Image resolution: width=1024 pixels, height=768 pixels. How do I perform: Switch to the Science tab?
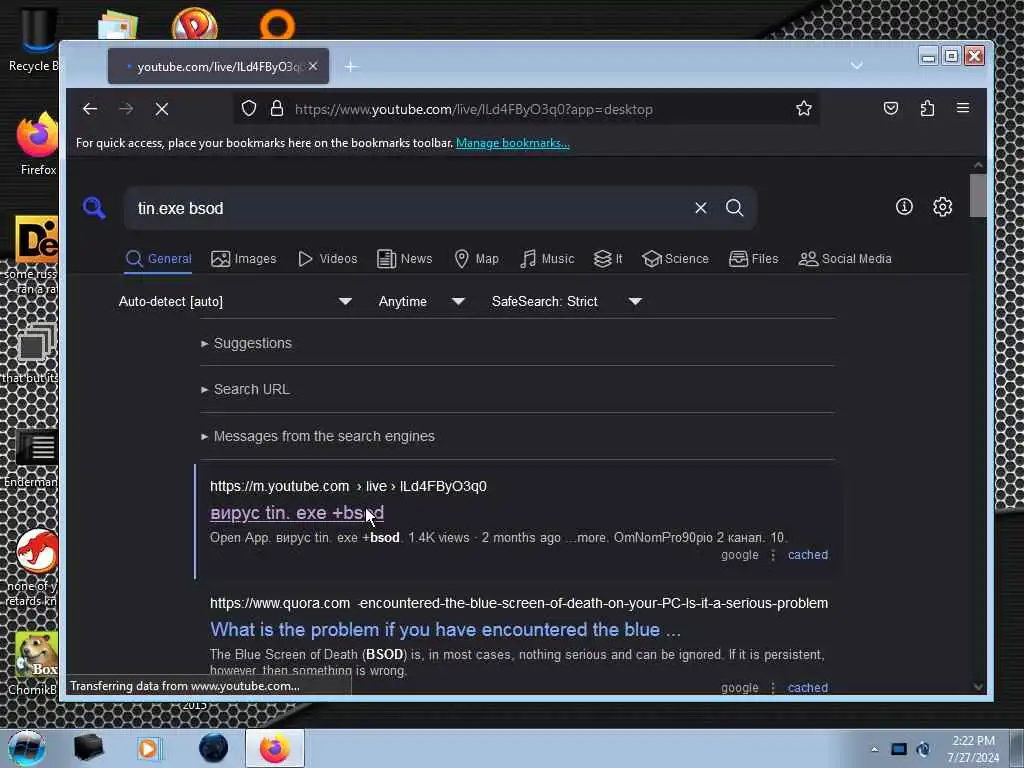(675, 259)
